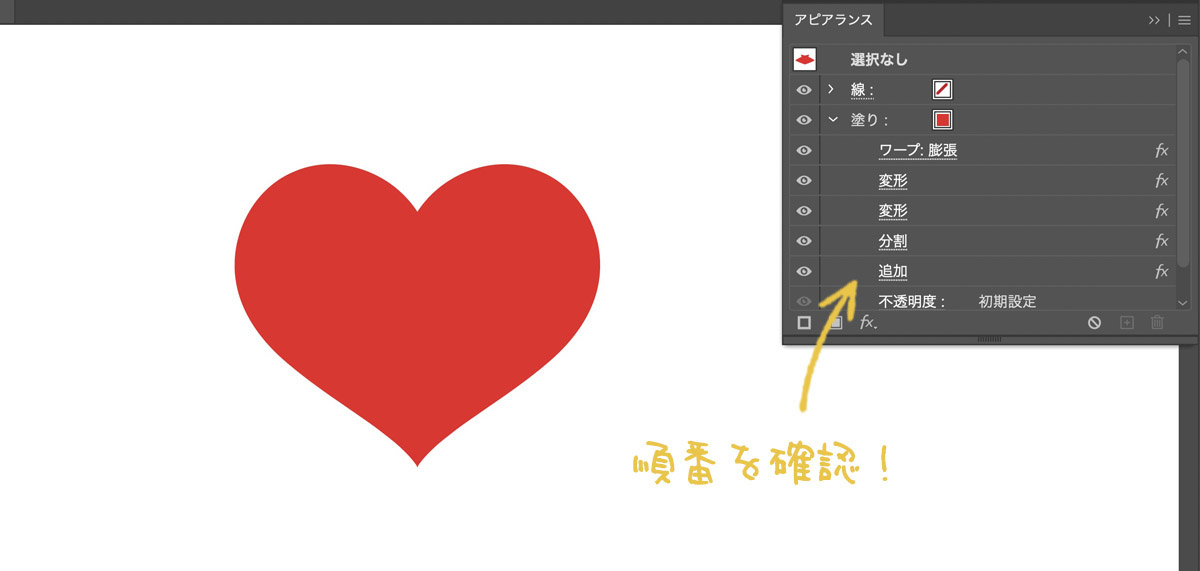Toggle visibility of the 分割 effect
Viewport: 1200px width, 571px height.
(804, 241)
